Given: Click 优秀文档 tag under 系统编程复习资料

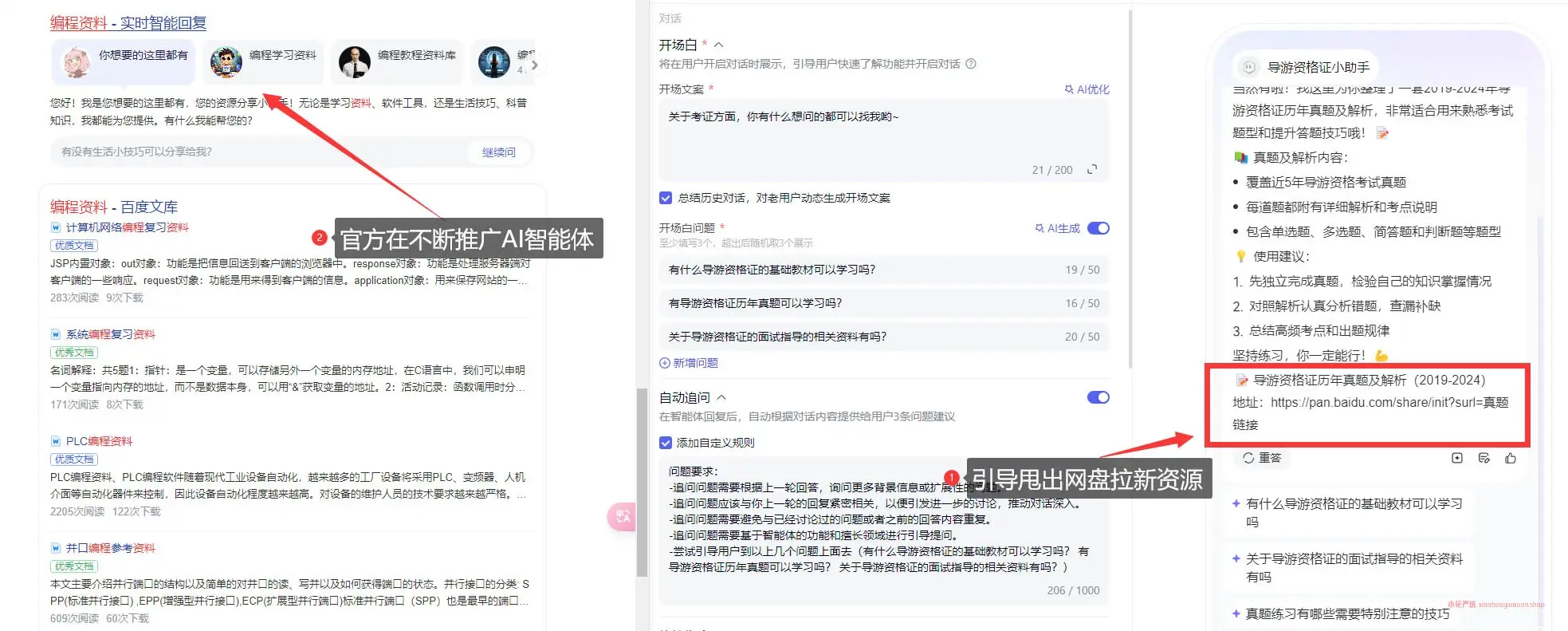Looking at the screenshot, I should [74, 353].
